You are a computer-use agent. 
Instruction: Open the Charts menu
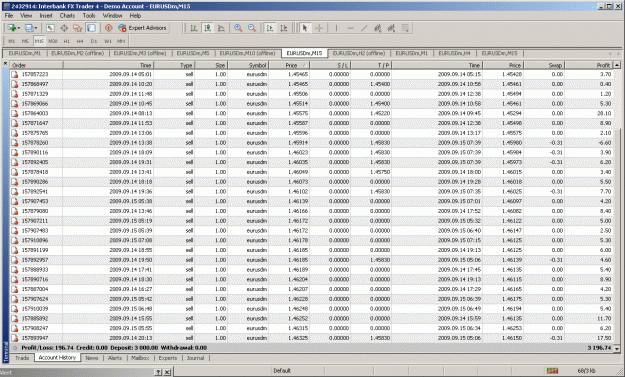pos(67,16)
